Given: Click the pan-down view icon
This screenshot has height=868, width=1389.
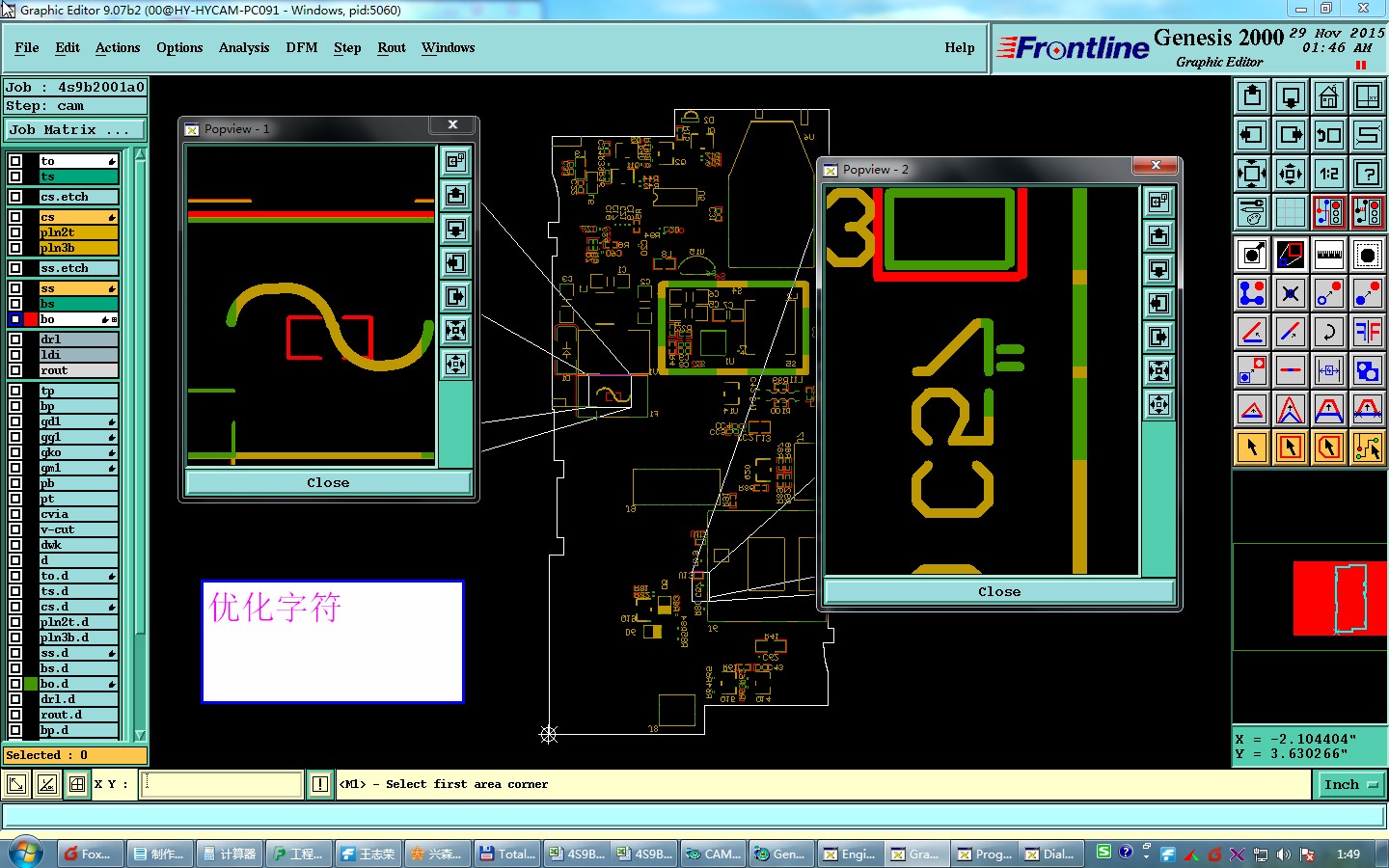Looking at the screenshot, I should click(x=1291, y=96).
